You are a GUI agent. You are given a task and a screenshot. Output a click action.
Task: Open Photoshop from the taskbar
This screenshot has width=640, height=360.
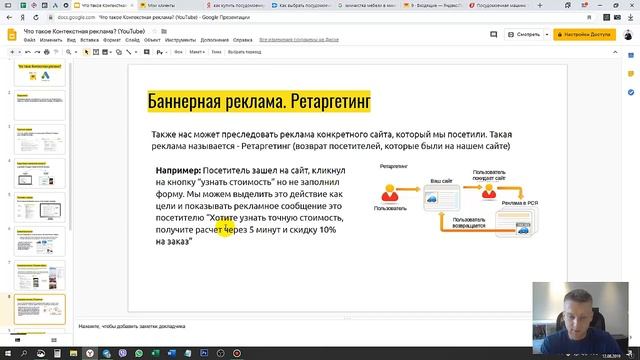point(204,353)
